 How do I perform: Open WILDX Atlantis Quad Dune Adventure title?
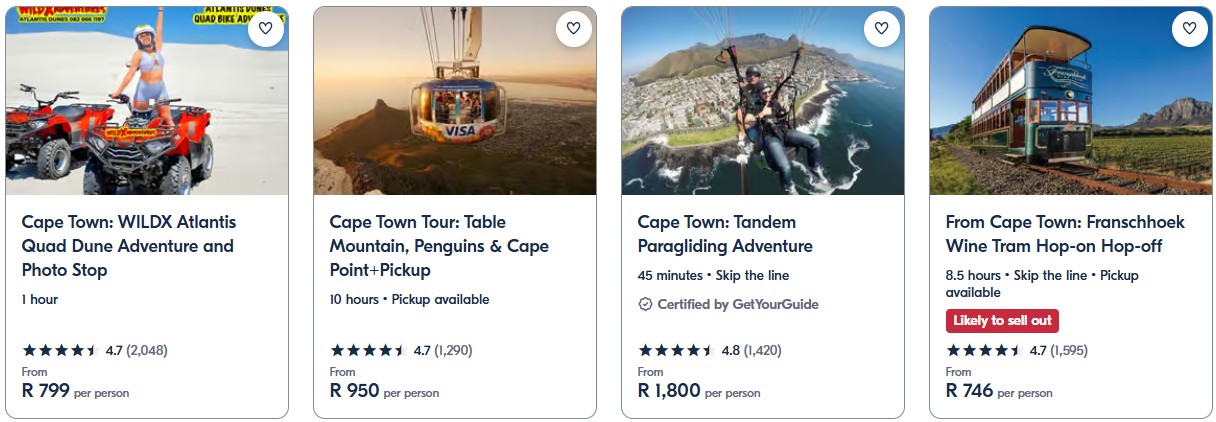pyautogui.click(x=129, y=246)
